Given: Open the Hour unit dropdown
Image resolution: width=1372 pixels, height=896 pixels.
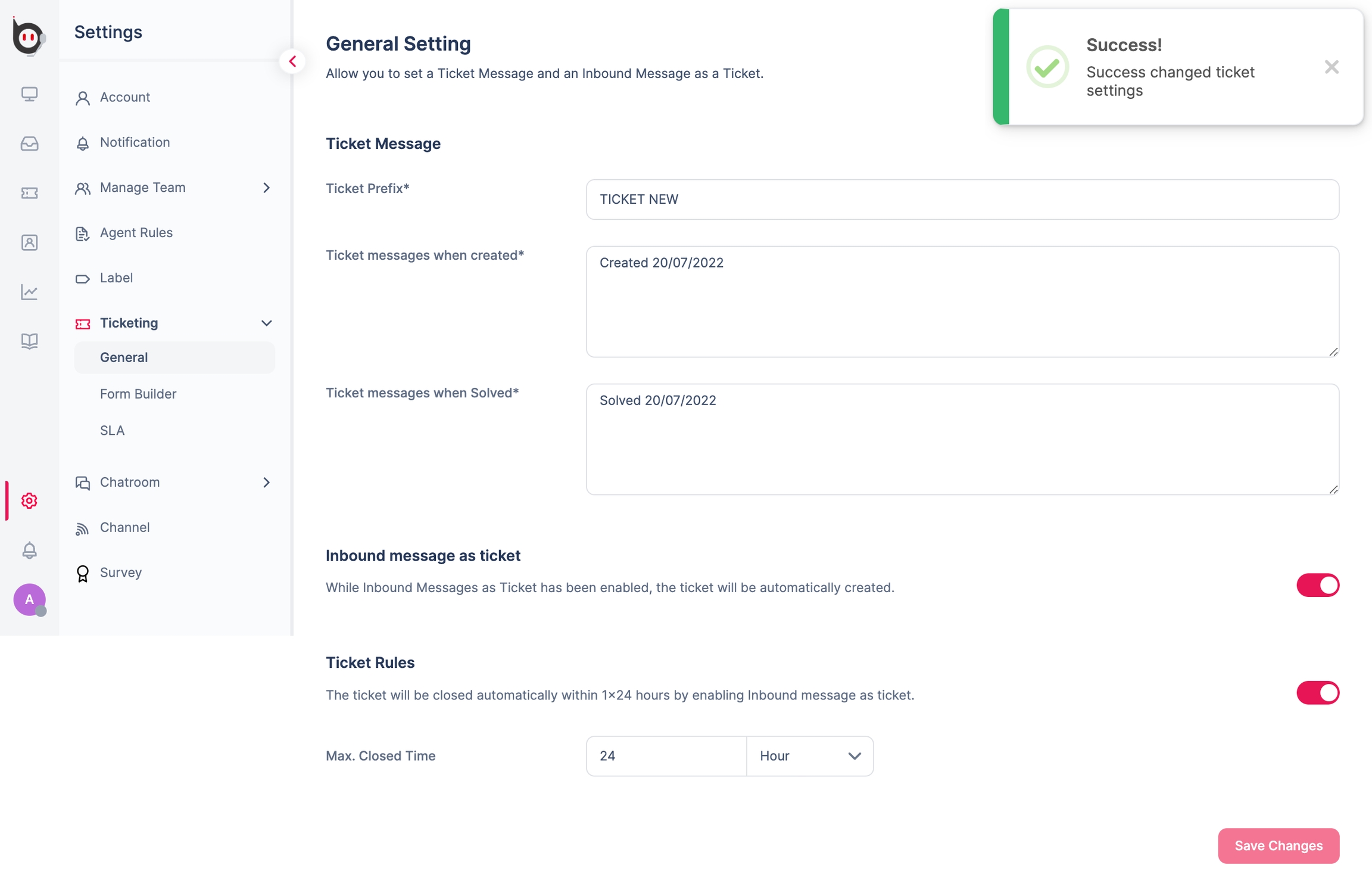Looking at the screenshot, I should tap(809, 756).
